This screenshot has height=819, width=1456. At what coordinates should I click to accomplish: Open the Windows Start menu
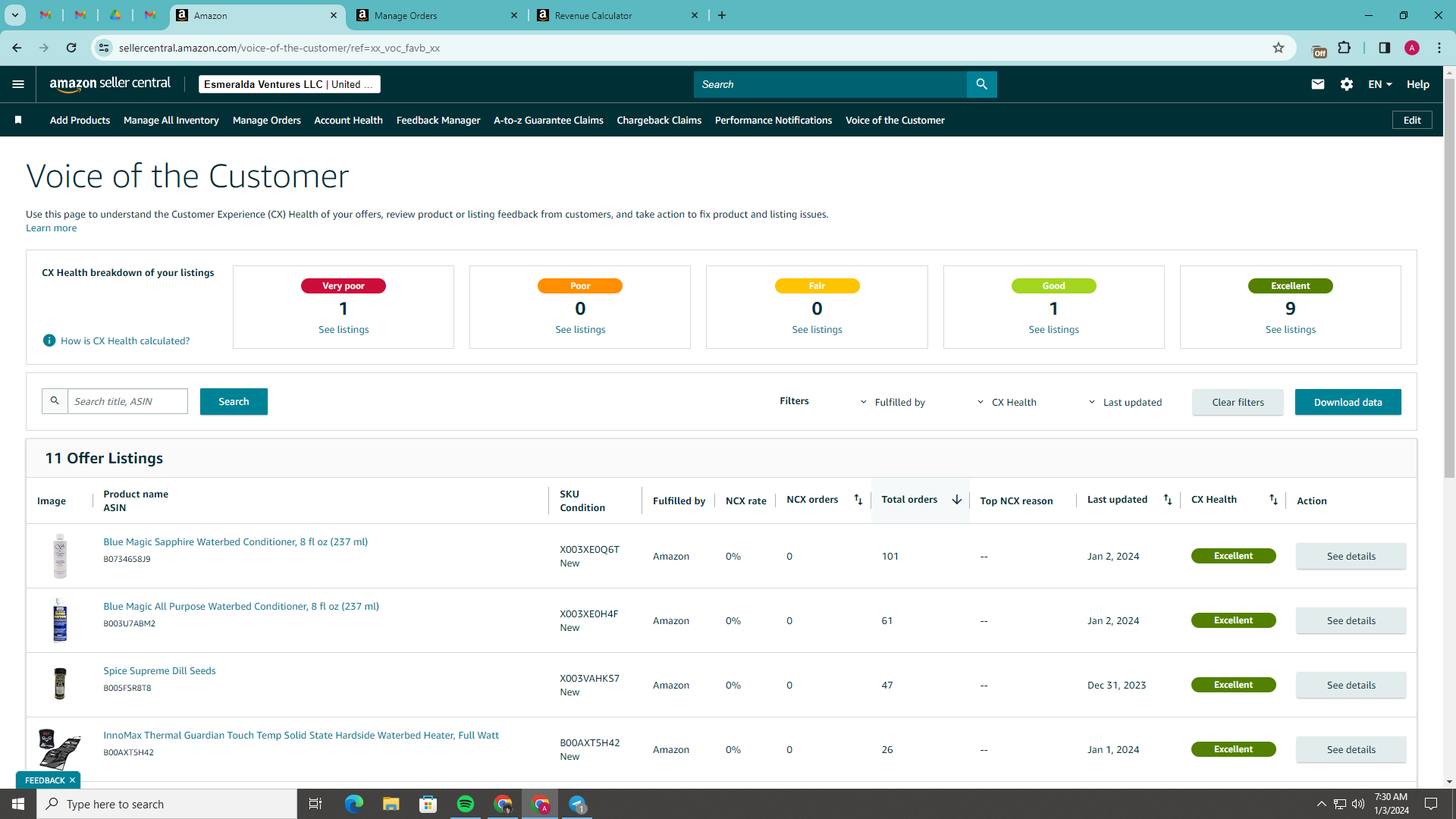coord(18,804)
